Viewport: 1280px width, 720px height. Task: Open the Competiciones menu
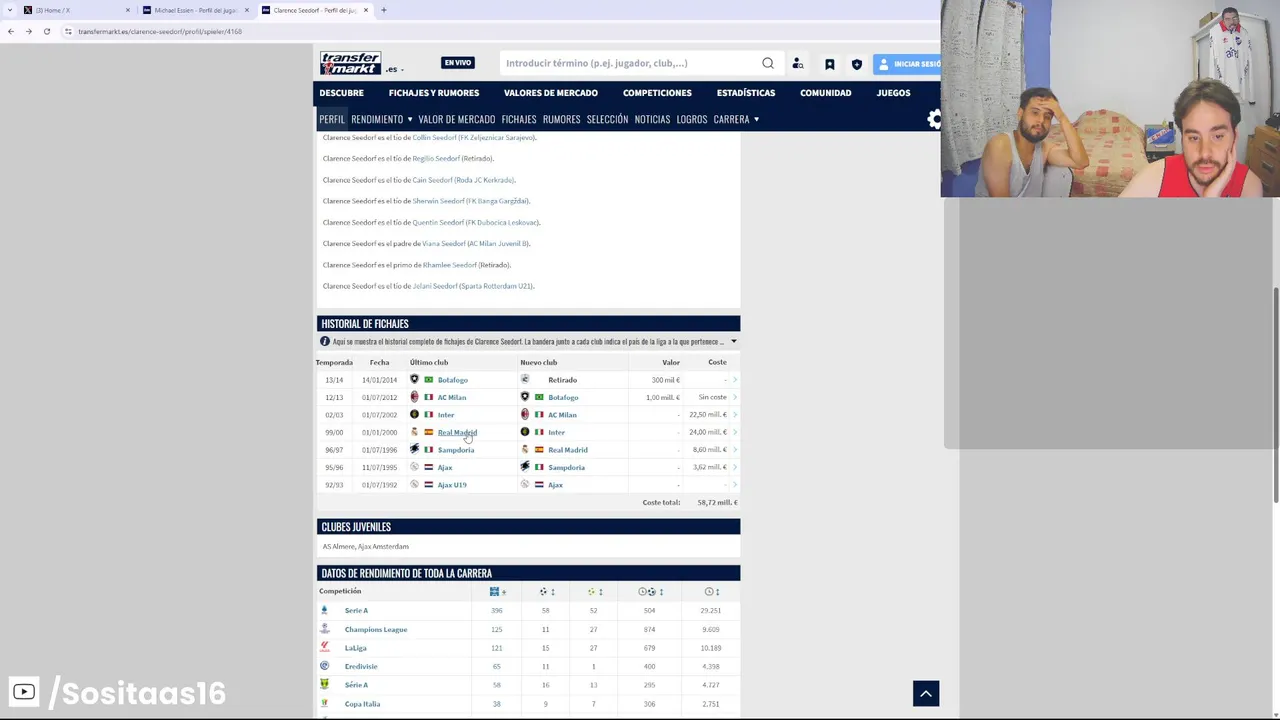point(657,93)
